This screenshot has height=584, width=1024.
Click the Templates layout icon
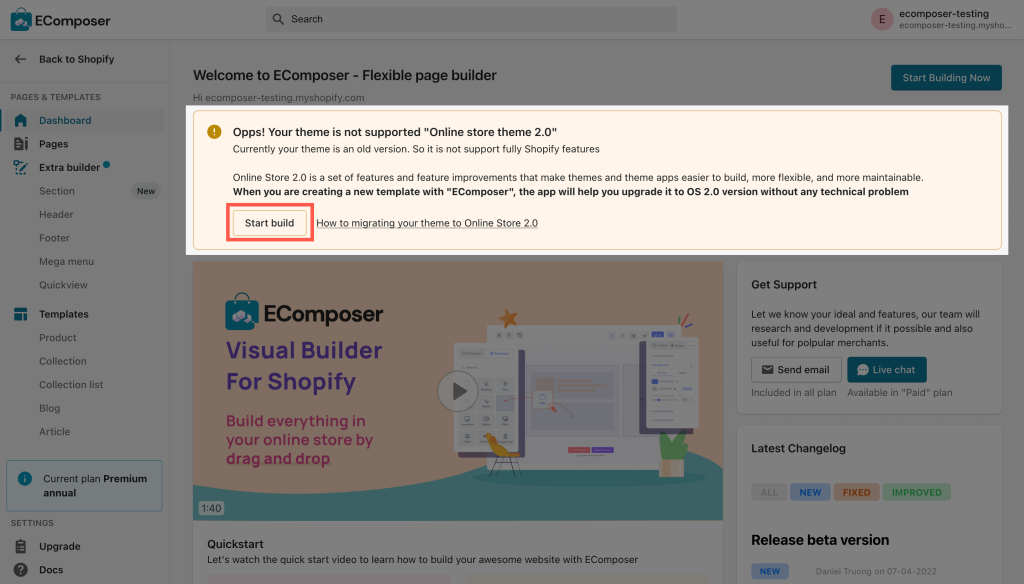coord(20,314)
